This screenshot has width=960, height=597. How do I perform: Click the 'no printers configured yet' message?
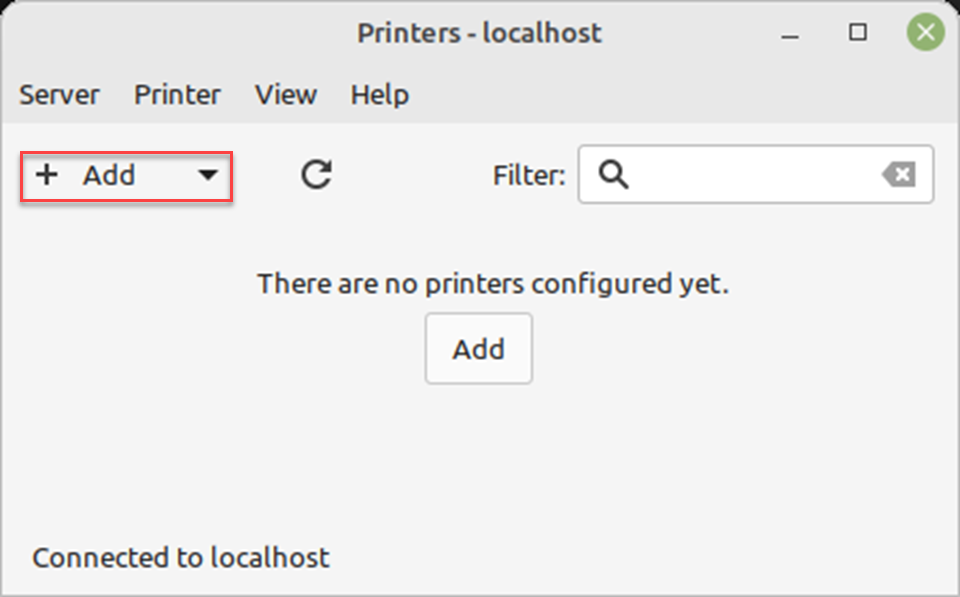click(x=493, y=284)
